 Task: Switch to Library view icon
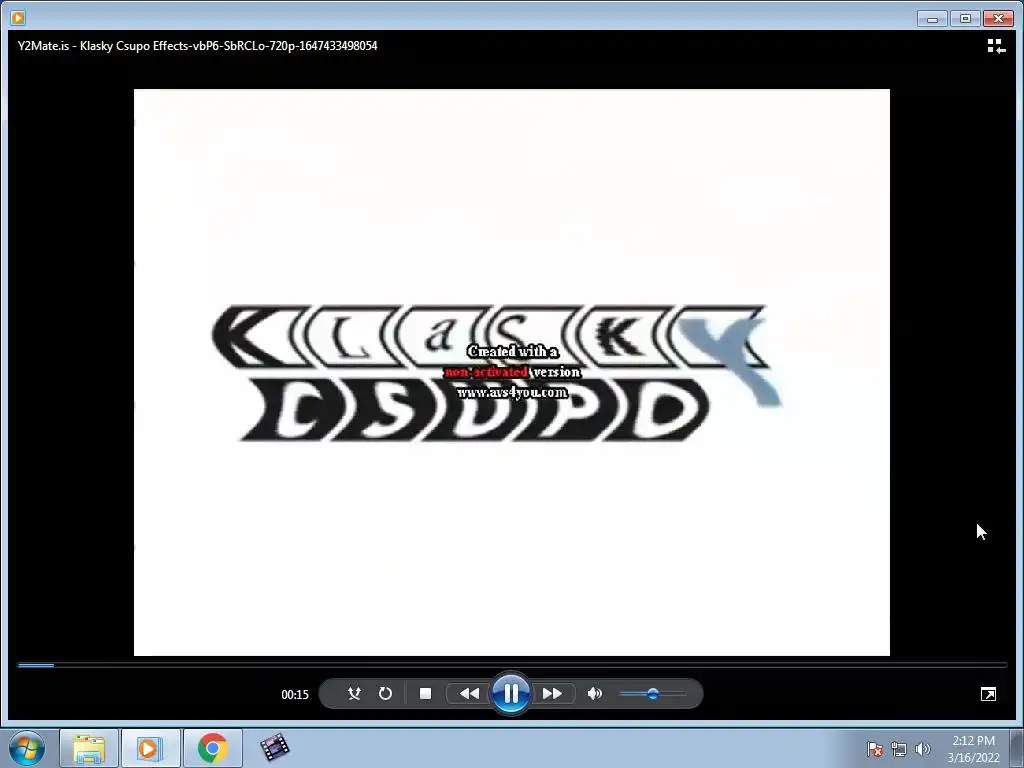pos(996,46)
